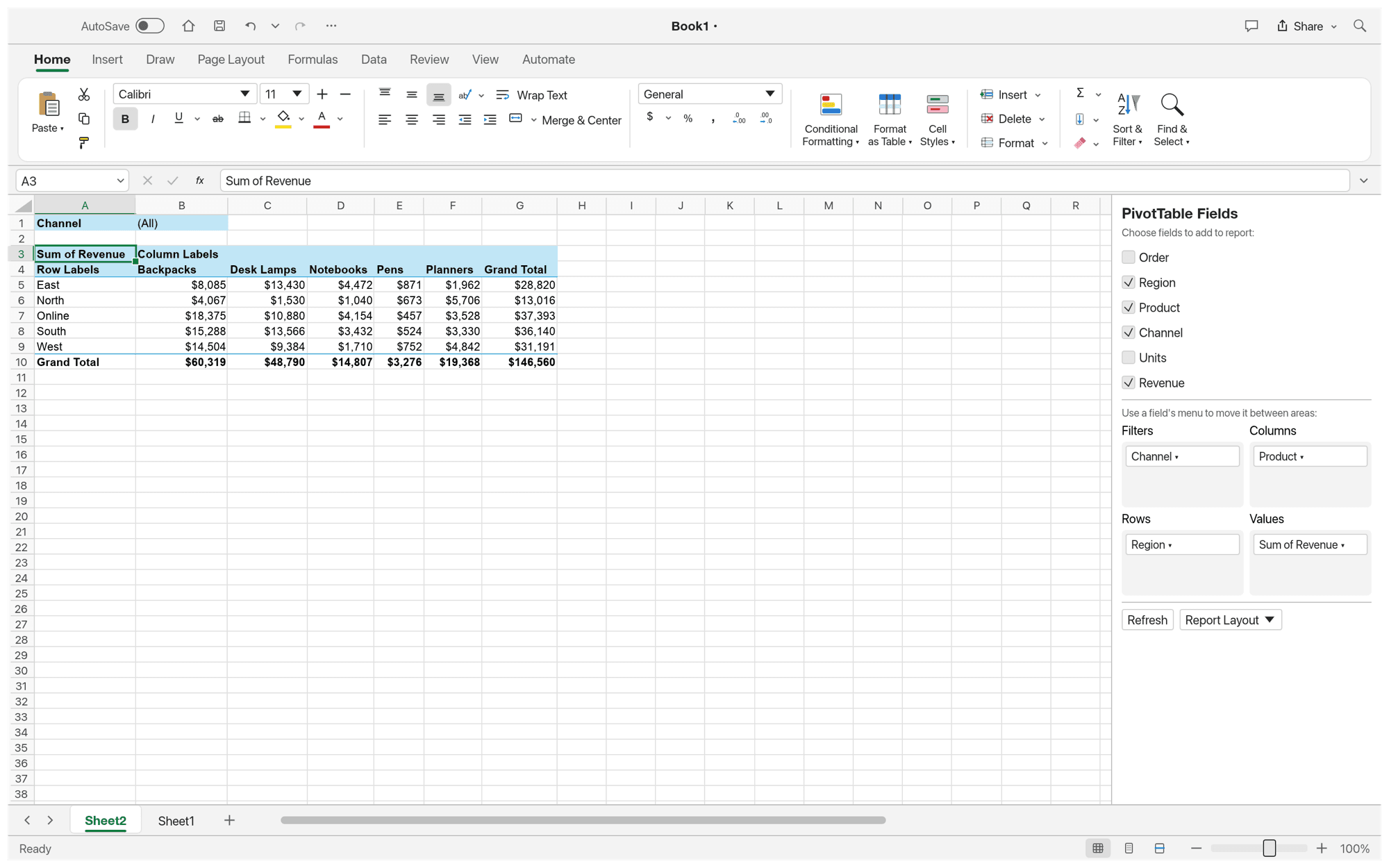1389x868 pixels.
Task: Click the Paste clipboard icon
Action: click(48, 105)
